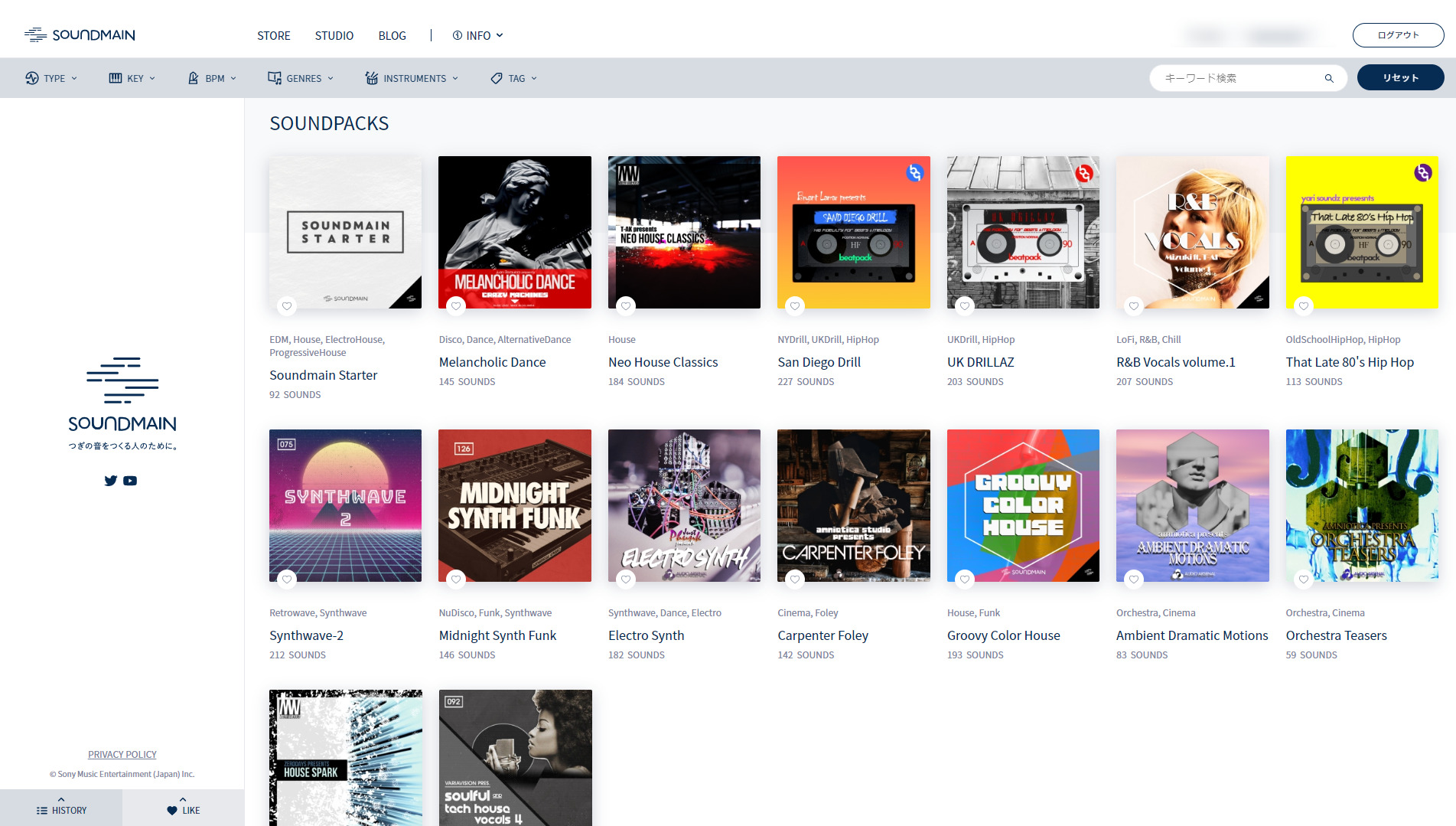Viewport: 1456px width, 826px height.
Task: Click the GENRES filter icon
Action: point(275,78)
